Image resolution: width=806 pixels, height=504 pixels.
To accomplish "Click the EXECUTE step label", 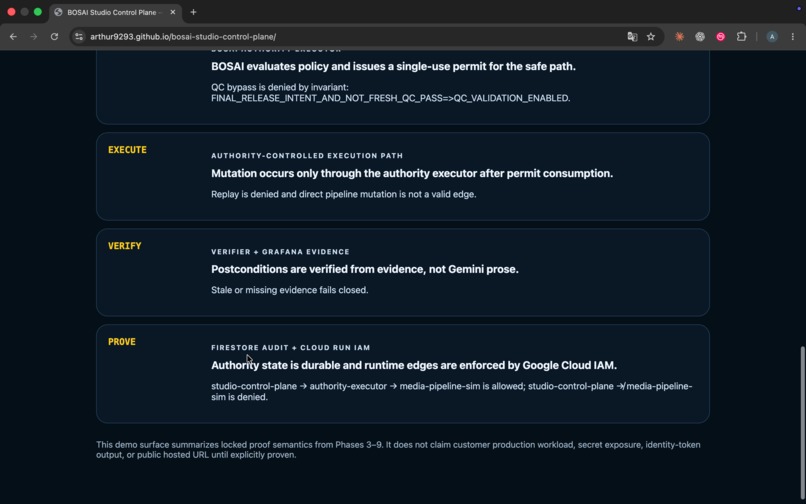I will [x=127, y=150].
